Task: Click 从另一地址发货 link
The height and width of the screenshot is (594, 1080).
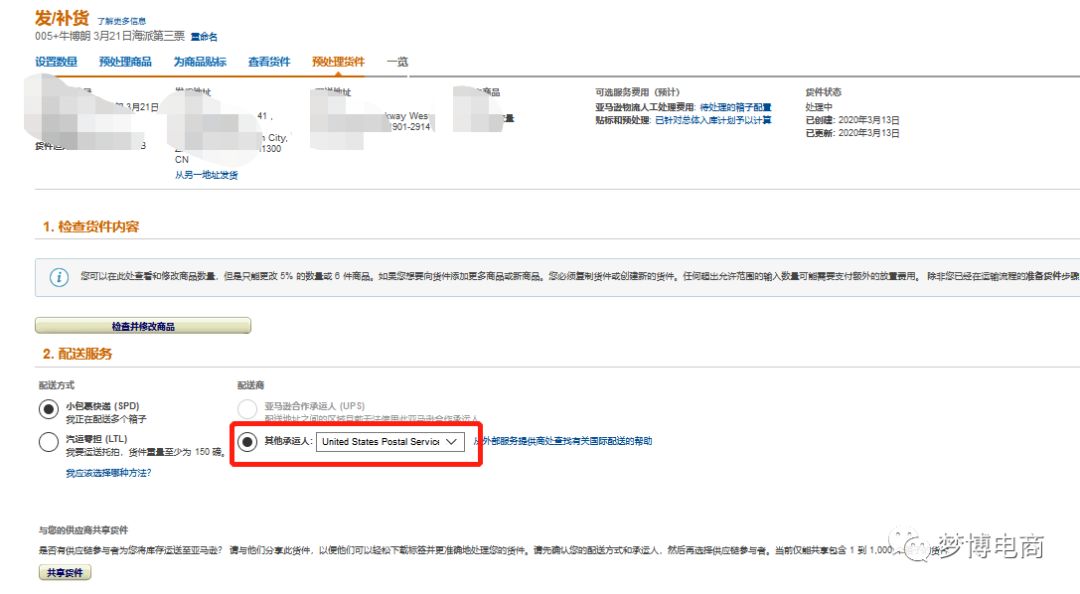Action: (207, 175)
